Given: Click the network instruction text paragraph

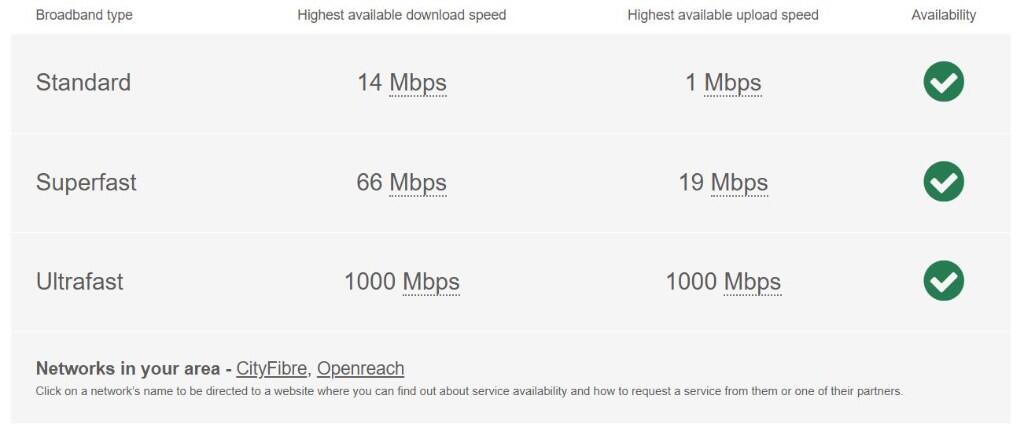Looking at the screenshot, I should click(469, 391).
